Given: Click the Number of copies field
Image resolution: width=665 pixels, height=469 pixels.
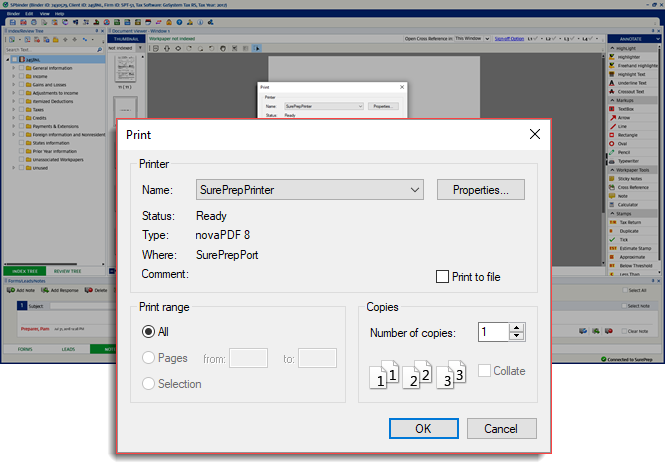Looking at the screenshot, I should pos(492,332).
